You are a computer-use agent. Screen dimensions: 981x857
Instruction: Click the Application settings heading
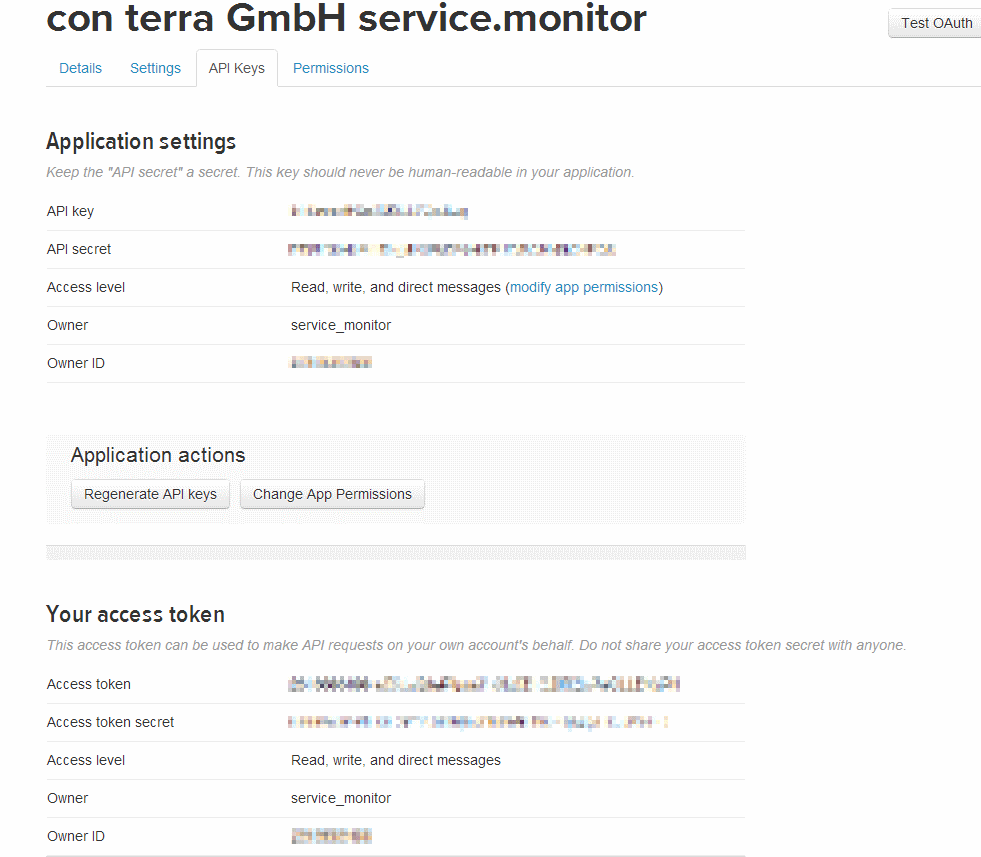point(141,141)
